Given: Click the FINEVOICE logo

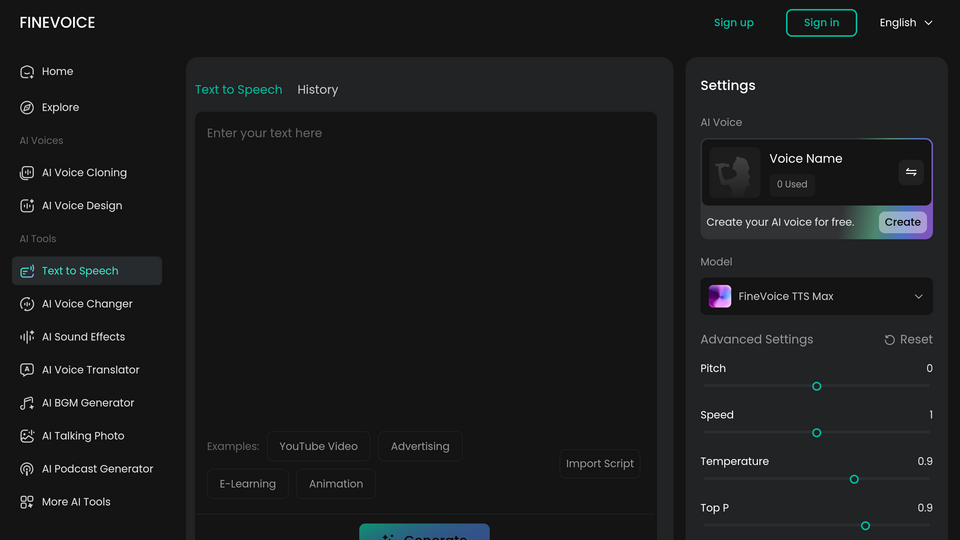Looking at the screenshot, I should [x=57, y=23].
